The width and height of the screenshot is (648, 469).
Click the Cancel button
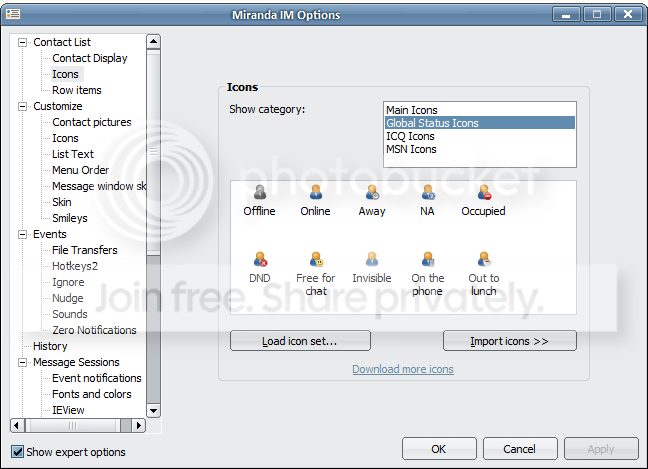coord(520,449)
